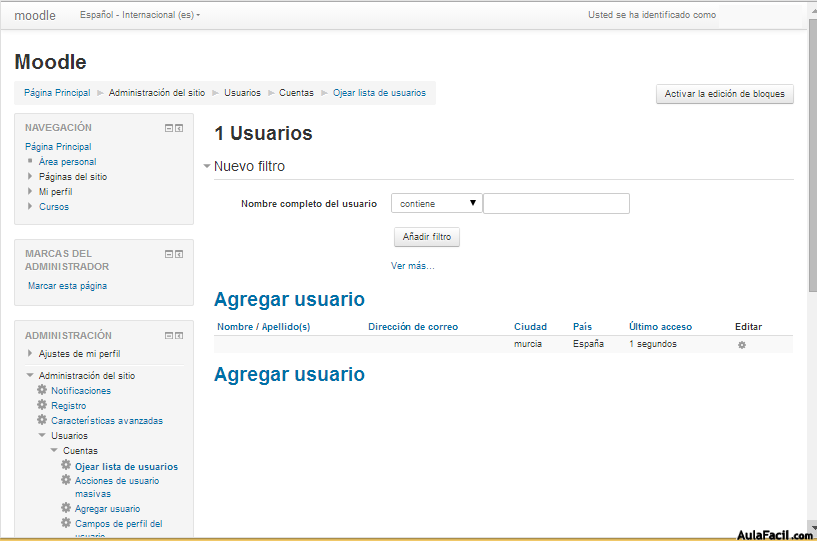
Task: Expand the Mi perfil tree node
Action: point(30,191)
